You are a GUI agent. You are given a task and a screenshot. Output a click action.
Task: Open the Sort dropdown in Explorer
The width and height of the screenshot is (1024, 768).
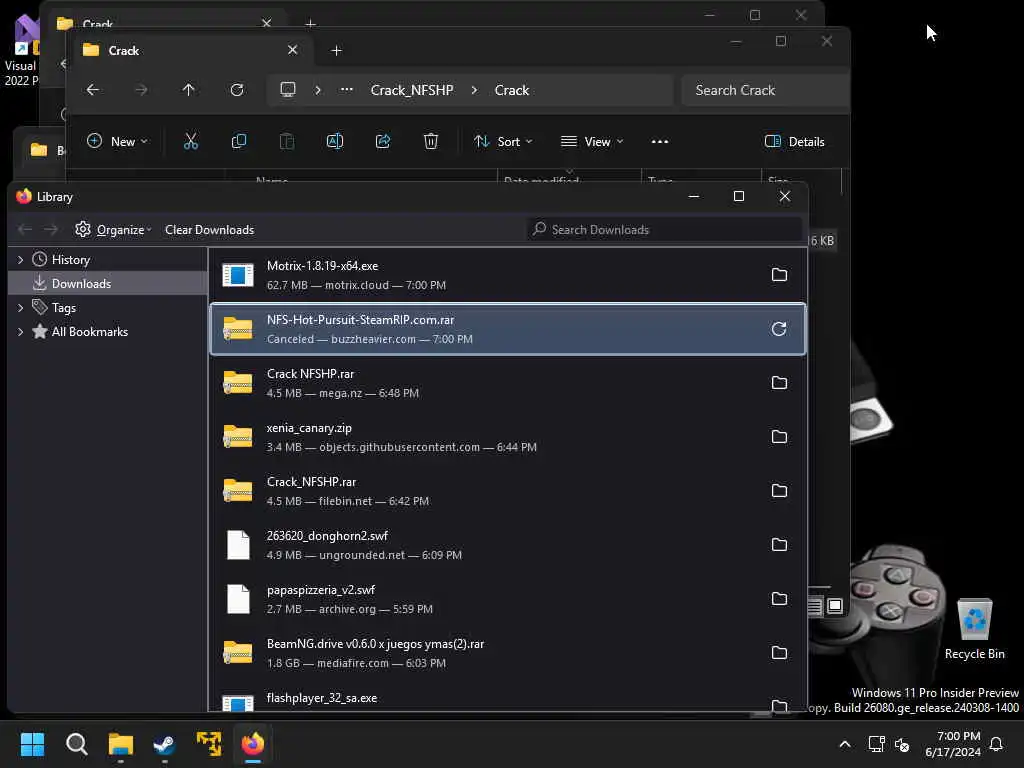click(503, 142)
